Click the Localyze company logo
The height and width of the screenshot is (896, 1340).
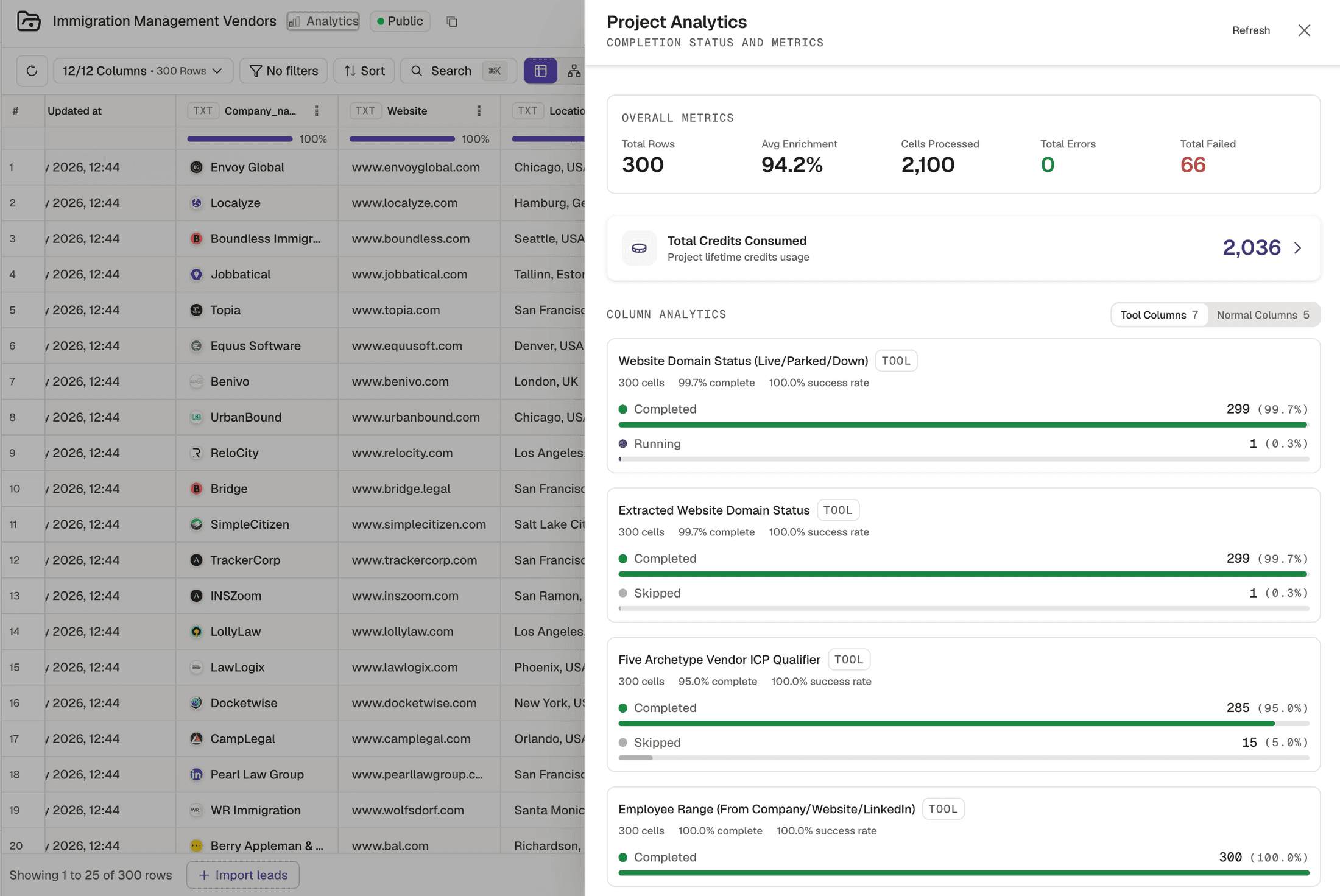coord(196,203)
